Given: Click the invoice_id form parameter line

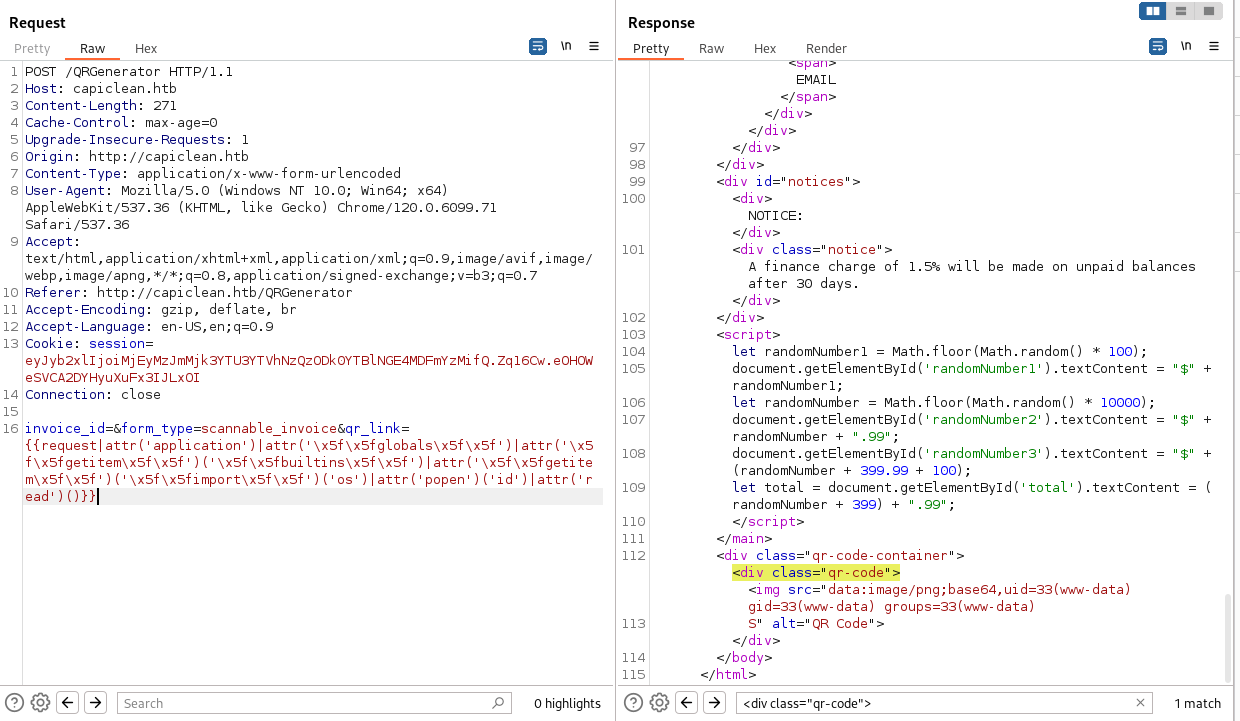Looking at the screenshot, I should [217, 429].
